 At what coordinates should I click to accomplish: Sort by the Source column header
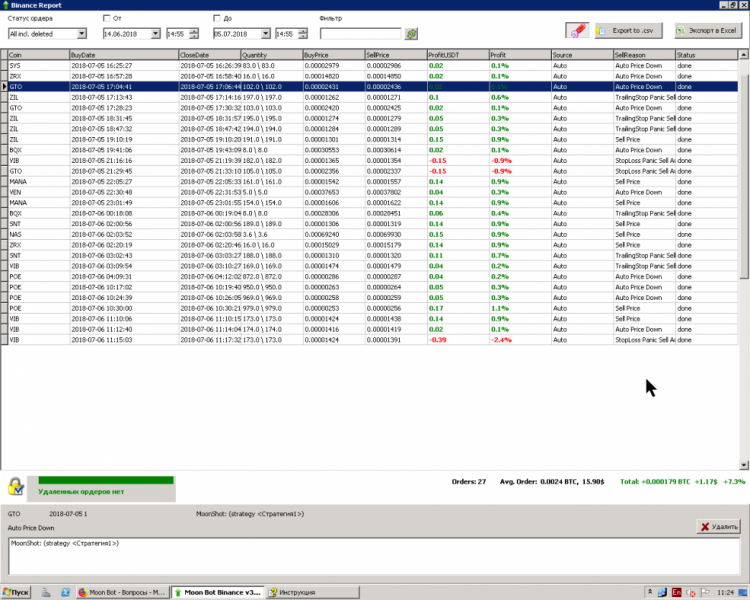[583, 55]
